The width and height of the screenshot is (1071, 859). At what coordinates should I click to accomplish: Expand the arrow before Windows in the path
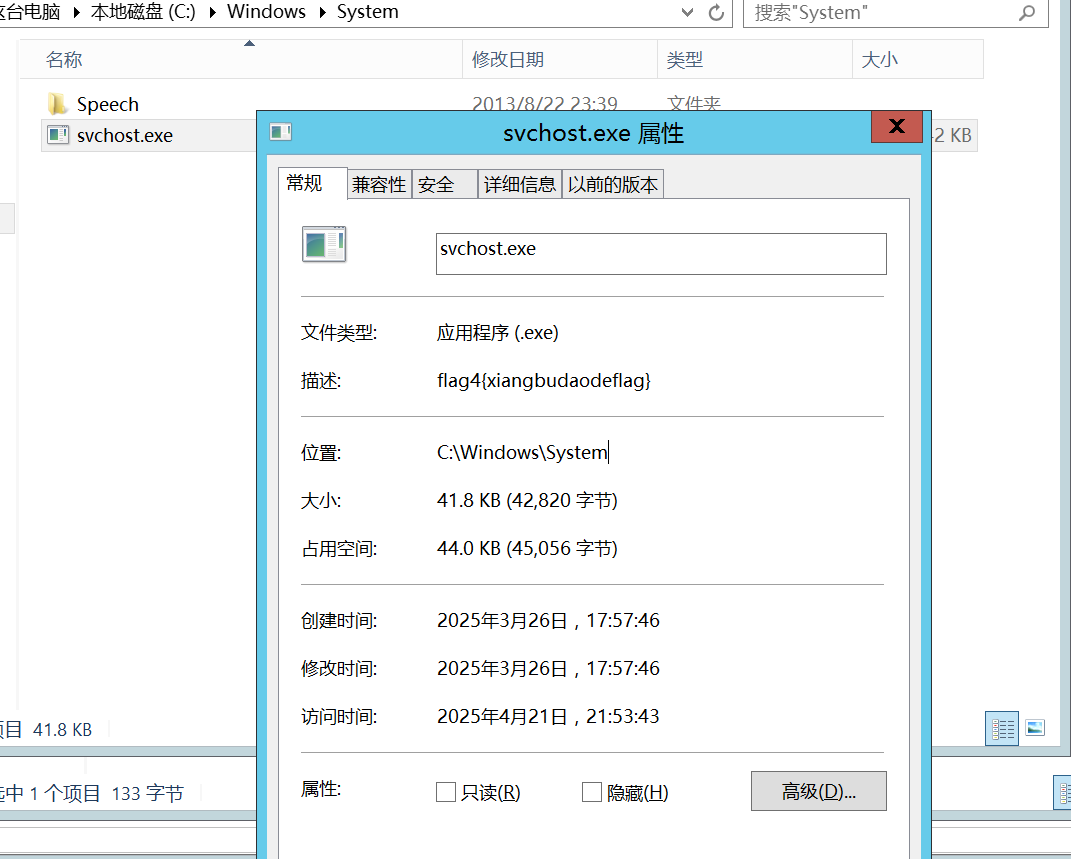(212, 12)
